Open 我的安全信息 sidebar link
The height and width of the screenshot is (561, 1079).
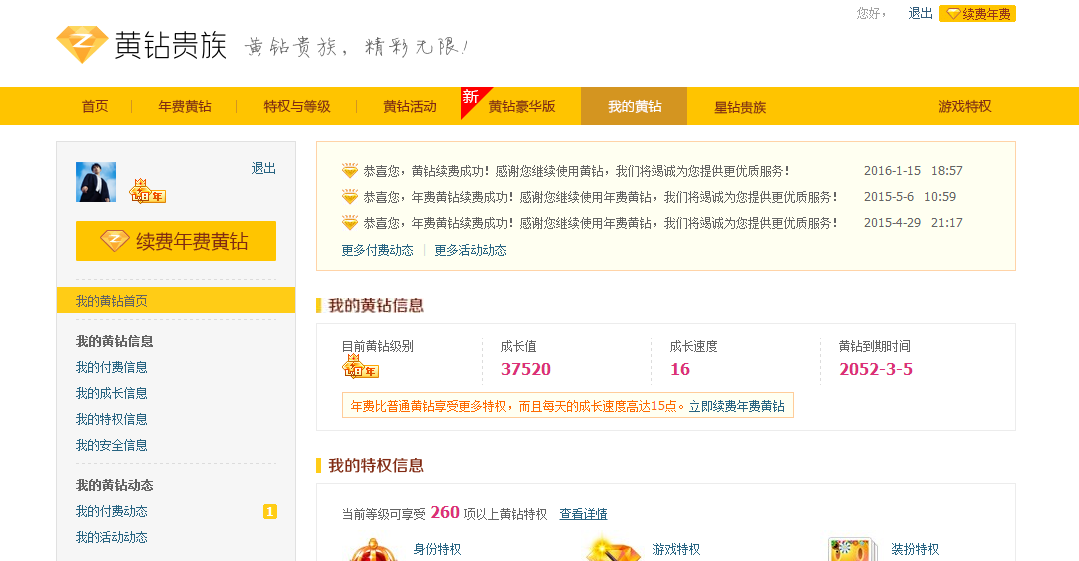pyautogui.click(x=111, y=445)
